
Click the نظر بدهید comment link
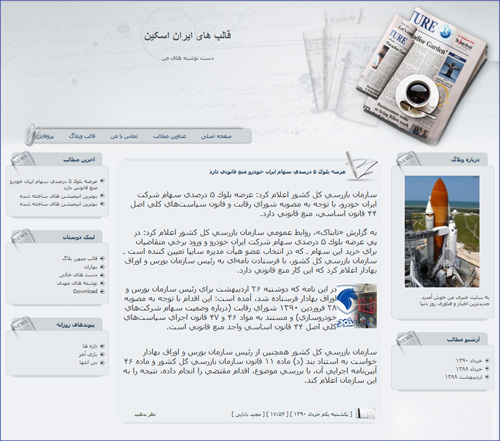coord(145,414)
